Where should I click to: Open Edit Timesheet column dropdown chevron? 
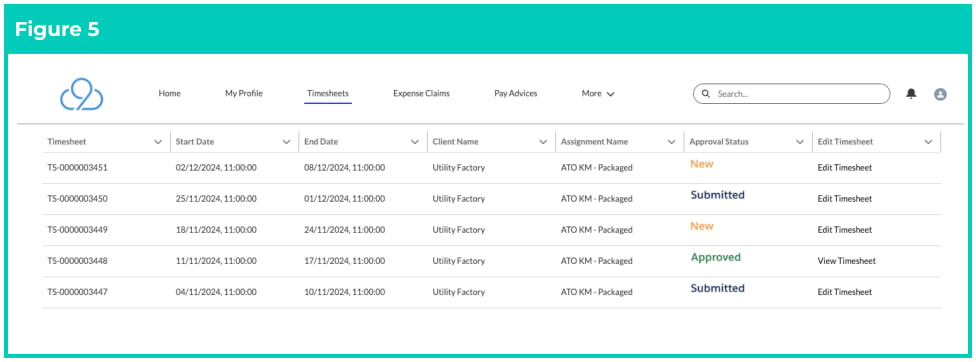tap(928, 142)
